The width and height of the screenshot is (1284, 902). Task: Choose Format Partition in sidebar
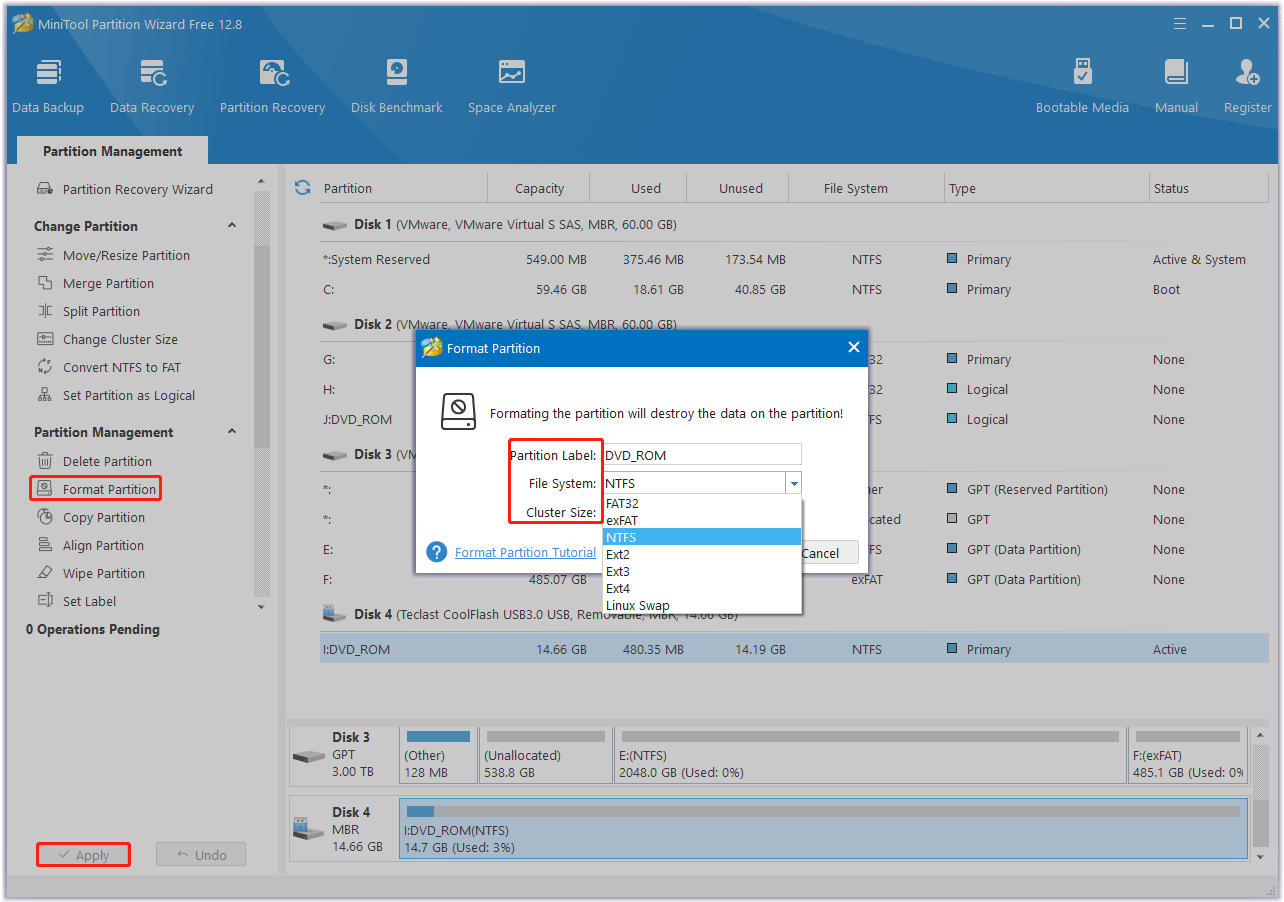96,489
